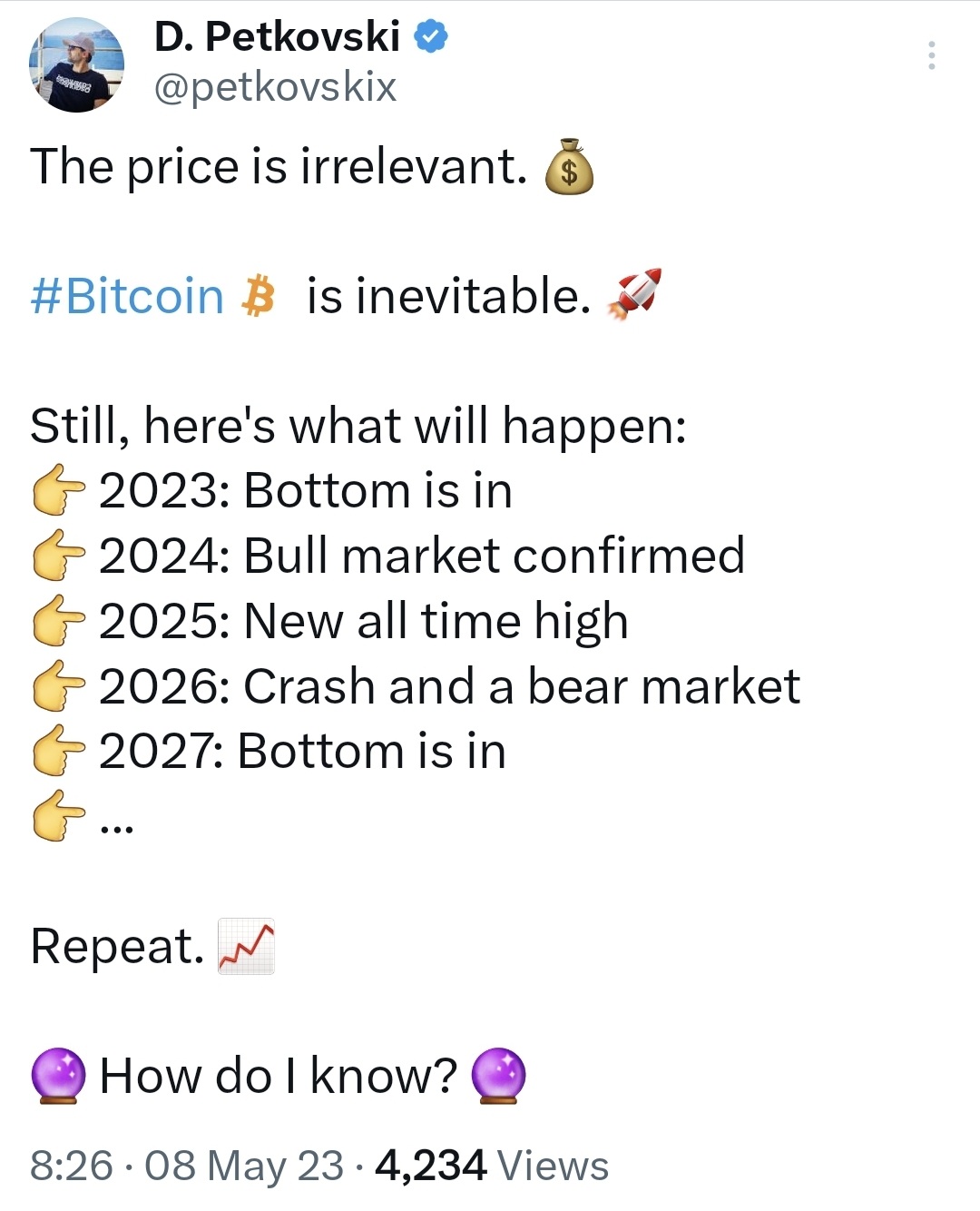
Task: Click the "2025: New all time high" text
Action: (363, 622)
